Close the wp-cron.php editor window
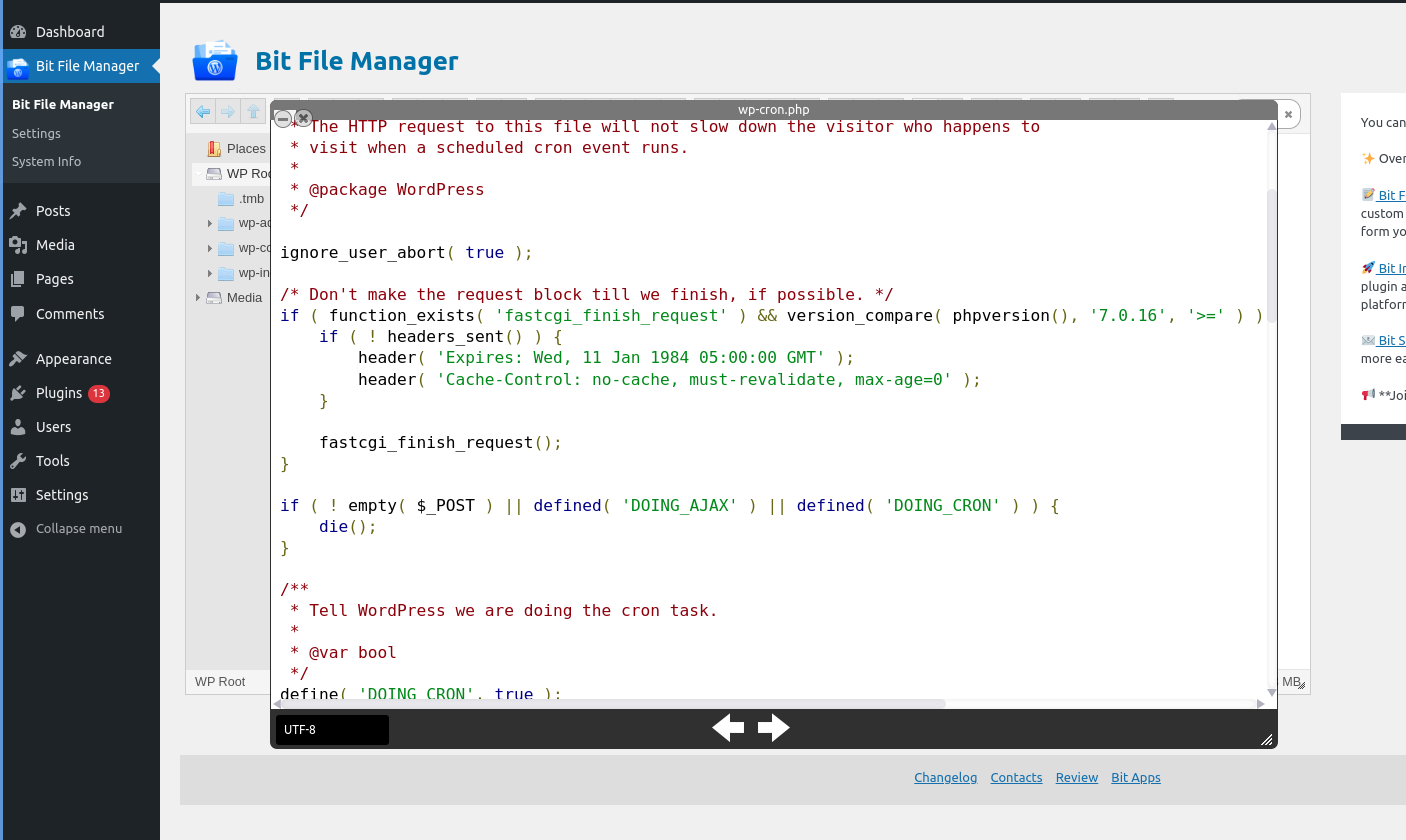Viewport: 1406px width, 840px height. (303, 118)
